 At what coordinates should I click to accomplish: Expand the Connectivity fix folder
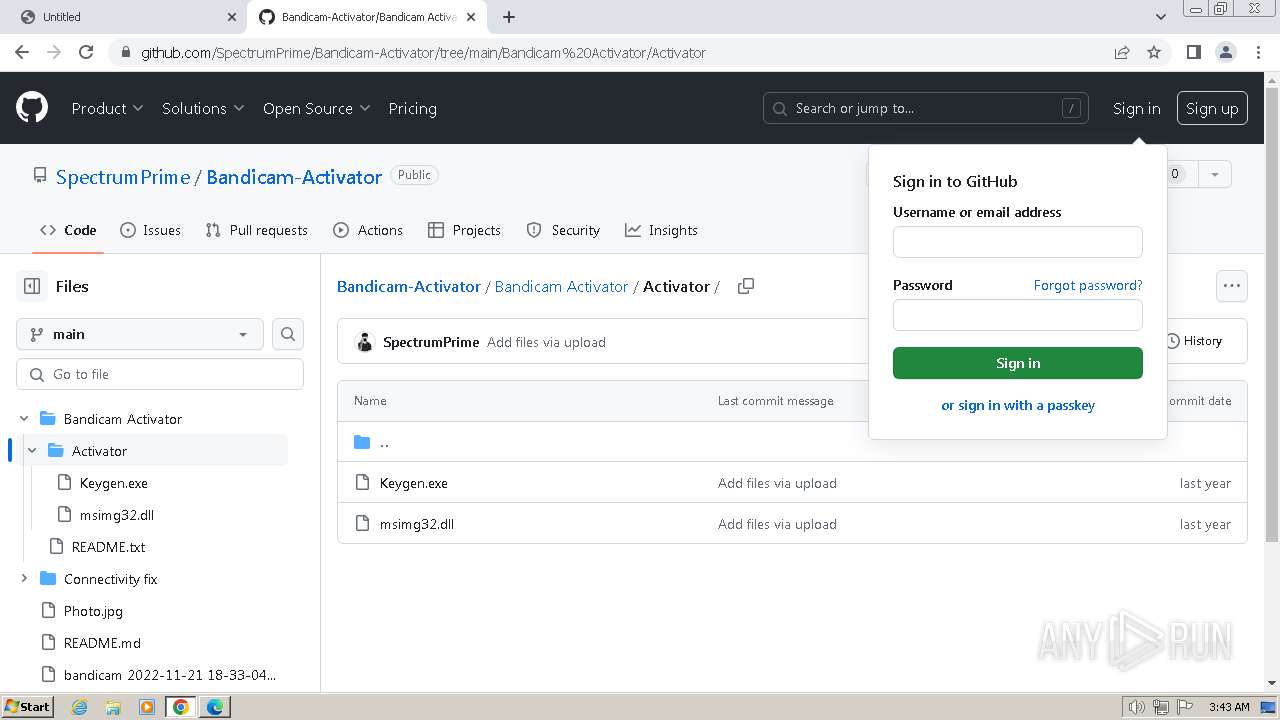(24, 579)
